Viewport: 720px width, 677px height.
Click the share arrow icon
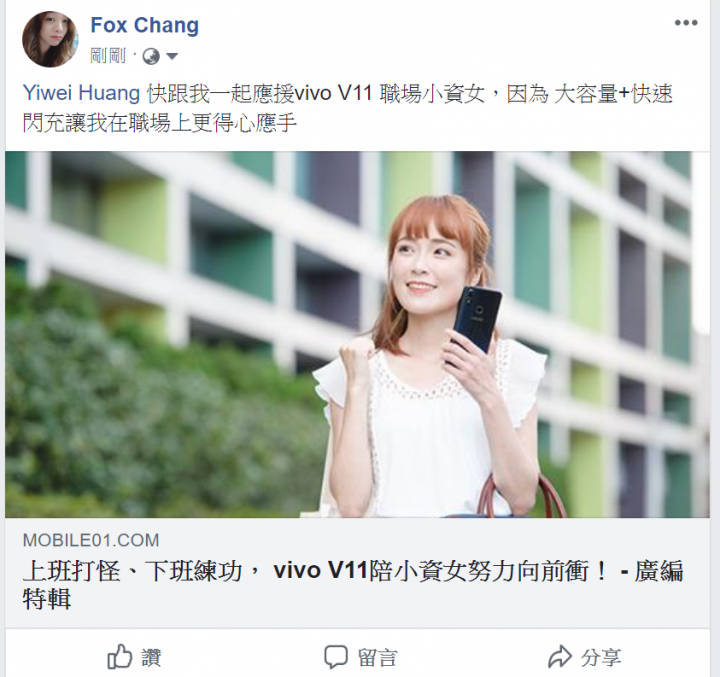[x=560, y=656]
